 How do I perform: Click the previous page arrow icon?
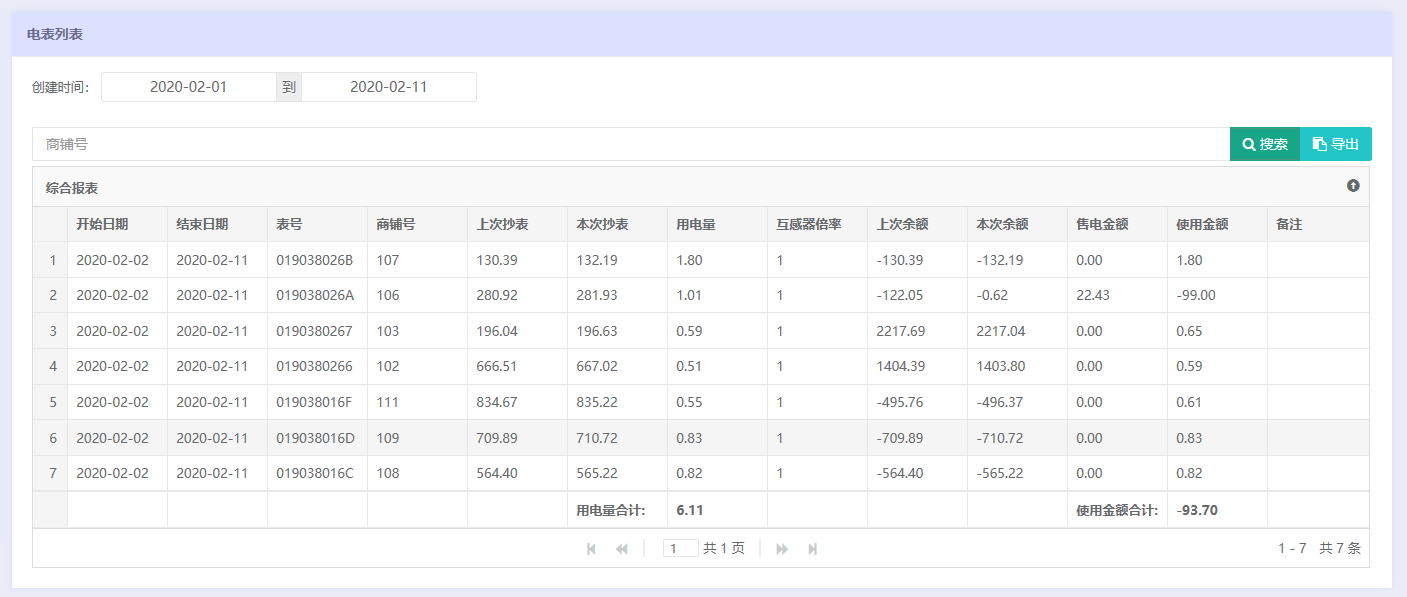coord(621,548)
